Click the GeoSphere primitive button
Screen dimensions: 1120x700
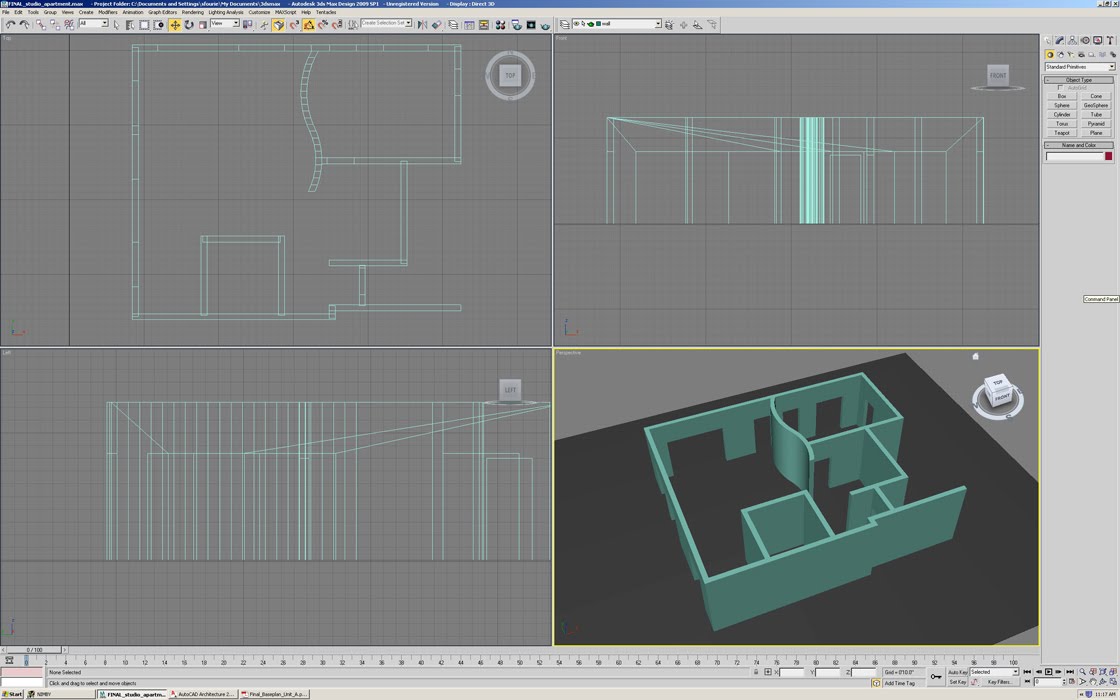[x=1096, y=105]
